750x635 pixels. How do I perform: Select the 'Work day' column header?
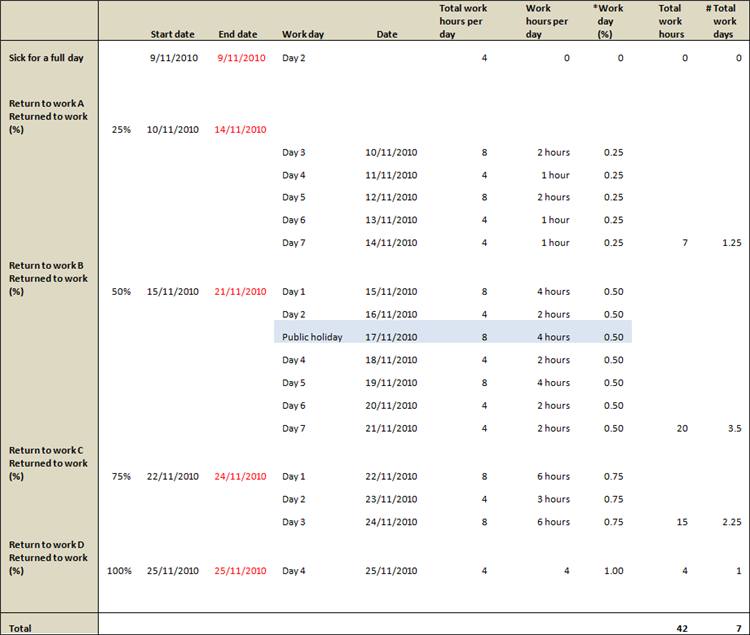303,34
